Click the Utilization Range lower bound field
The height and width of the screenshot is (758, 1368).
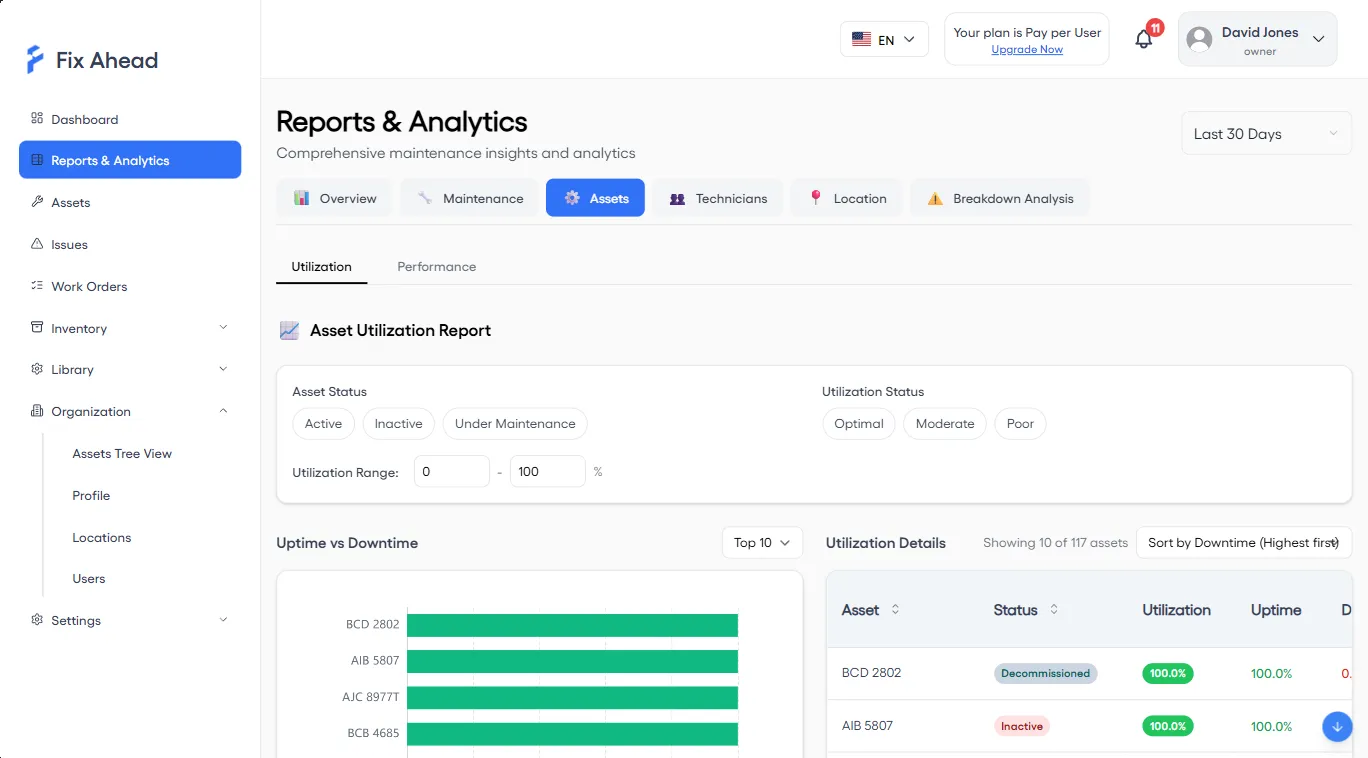451,470
